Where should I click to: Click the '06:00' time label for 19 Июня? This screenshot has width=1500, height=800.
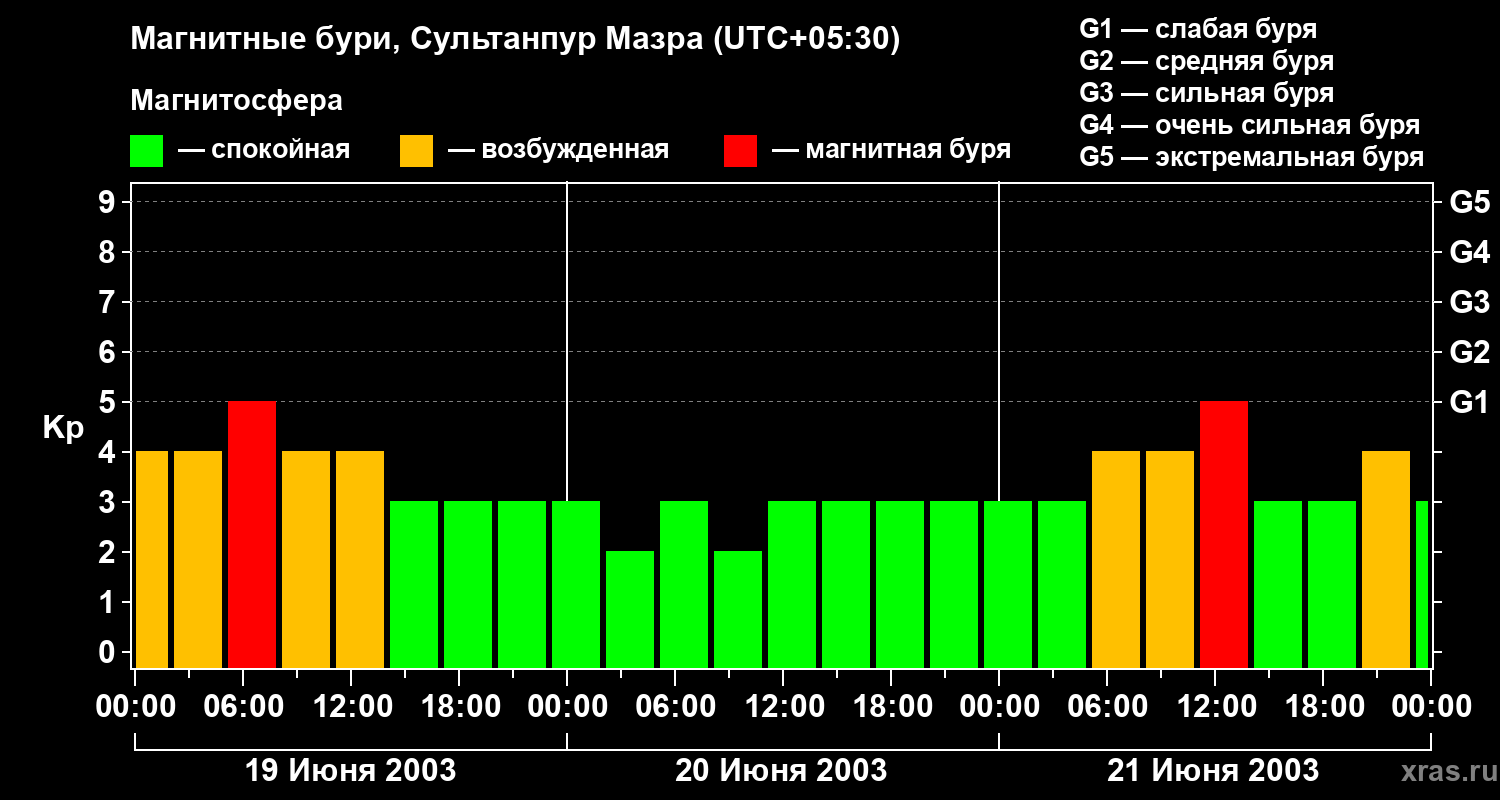tap(243, 707)
